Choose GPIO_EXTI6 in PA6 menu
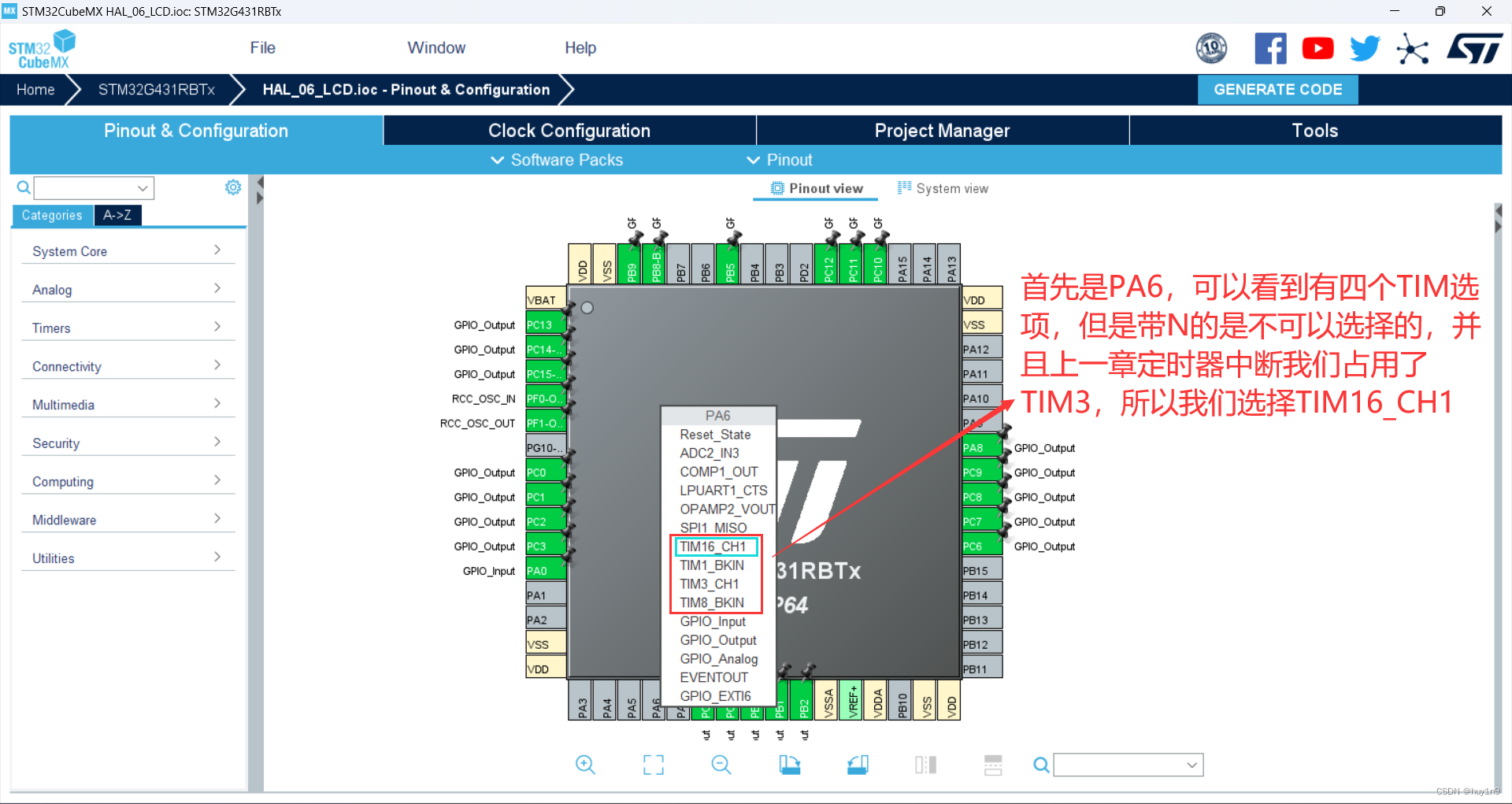1512x804 pixels. (x=716, y=696)
